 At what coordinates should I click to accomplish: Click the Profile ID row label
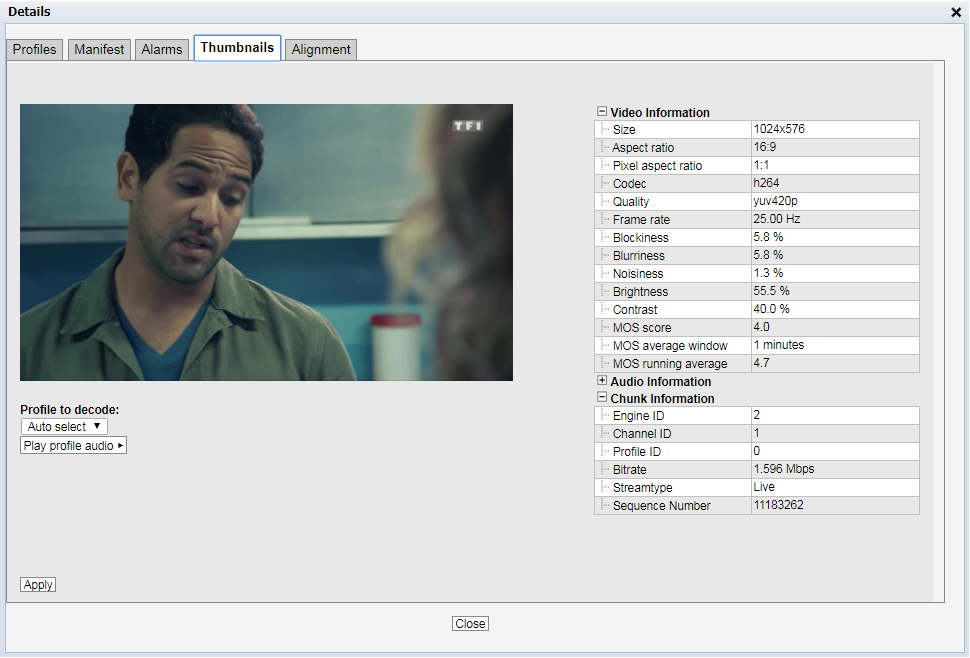click(637, 451)
